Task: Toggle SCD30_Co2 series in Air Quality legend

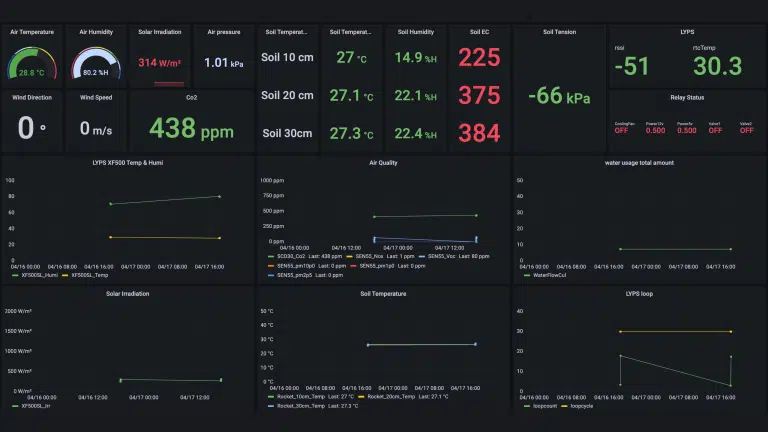Action: [x=291, y=256]
